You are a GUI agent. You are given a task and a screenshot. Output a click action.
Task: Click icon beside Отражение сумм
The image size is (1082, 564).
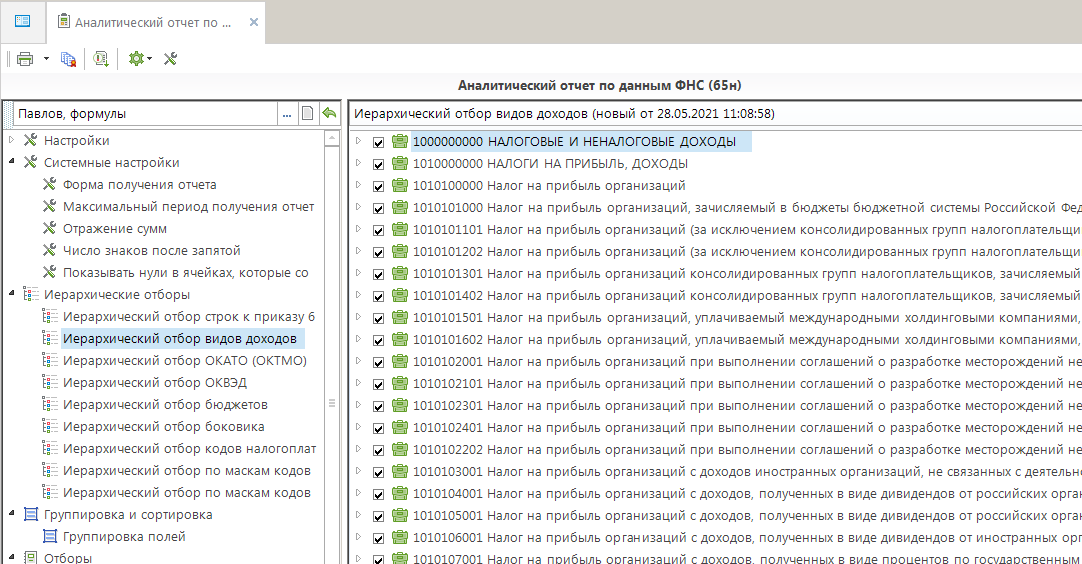50,228
